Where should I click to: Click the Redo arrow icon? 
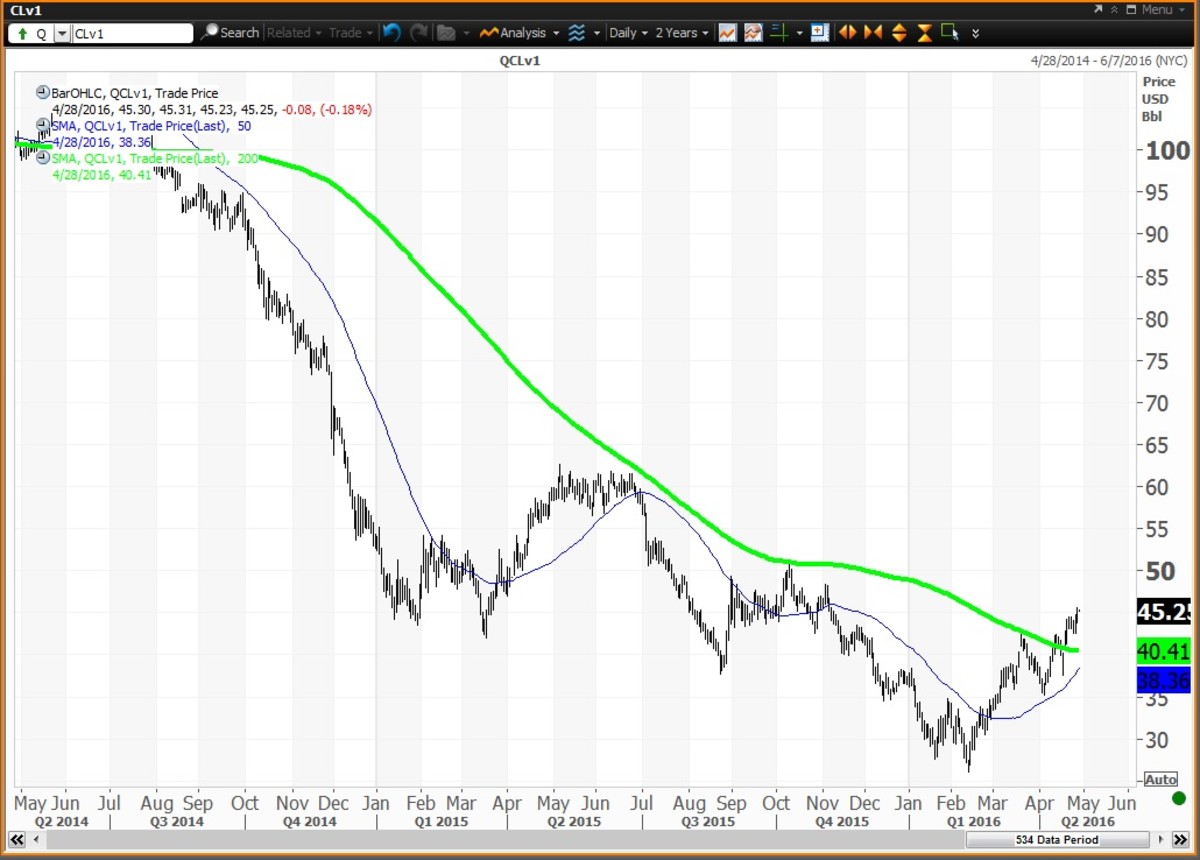(417, 32)
